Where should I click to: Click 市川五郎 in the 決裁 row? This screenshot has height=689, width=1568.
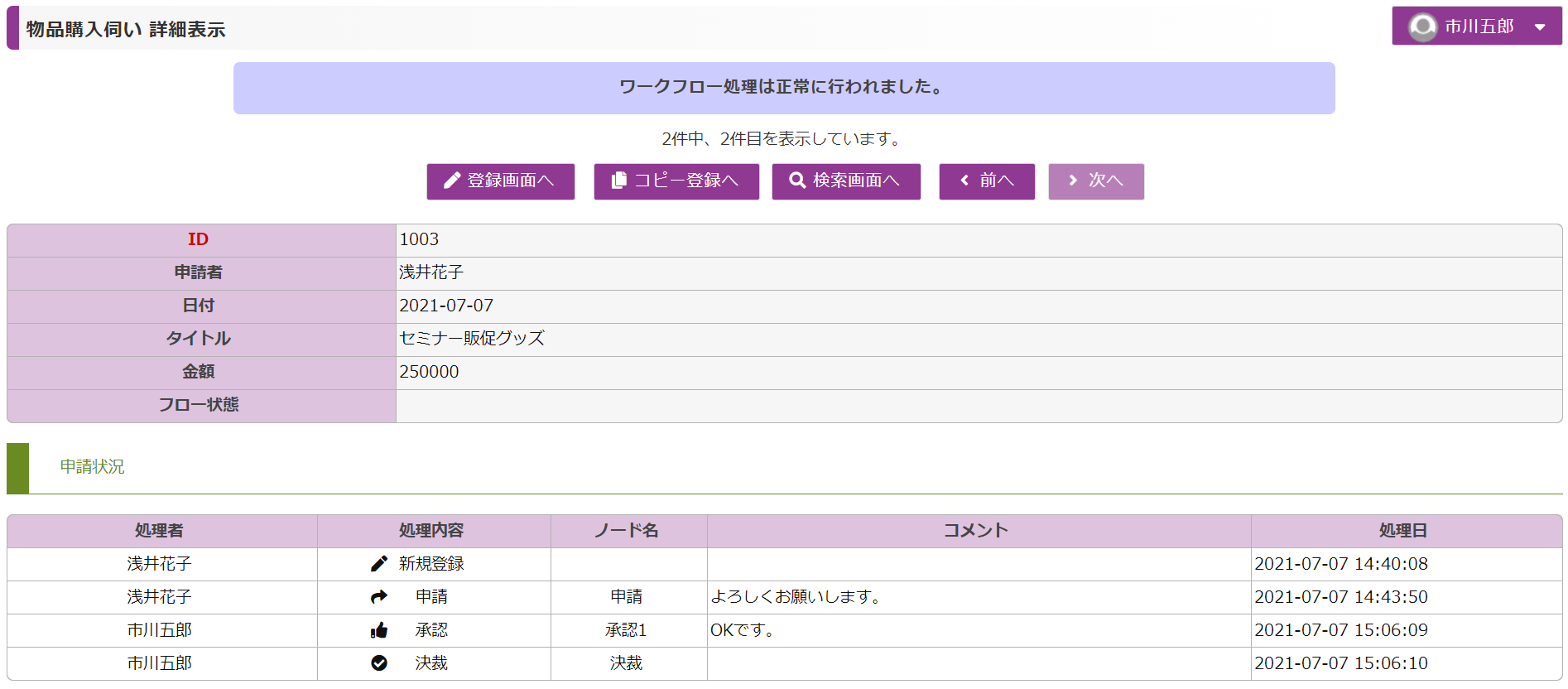pos(159,663)
